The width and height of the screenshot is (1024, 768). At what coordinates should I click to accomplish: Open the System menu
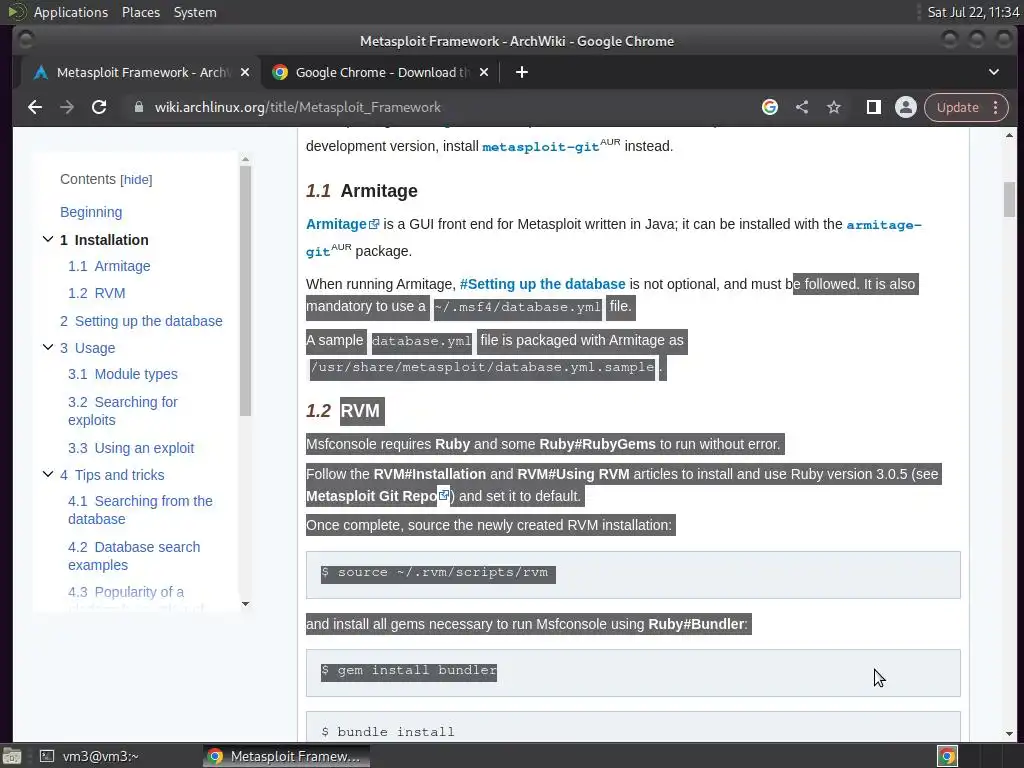(x=195, y=12)
